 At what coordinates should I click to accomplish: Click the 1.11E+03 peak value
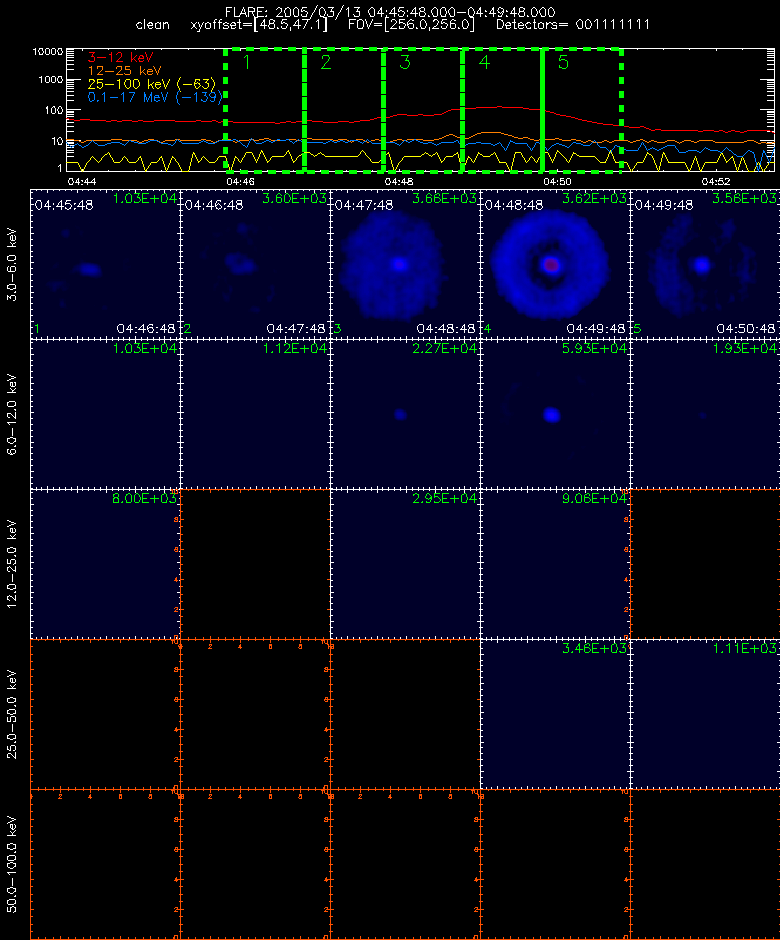[745, 648]
